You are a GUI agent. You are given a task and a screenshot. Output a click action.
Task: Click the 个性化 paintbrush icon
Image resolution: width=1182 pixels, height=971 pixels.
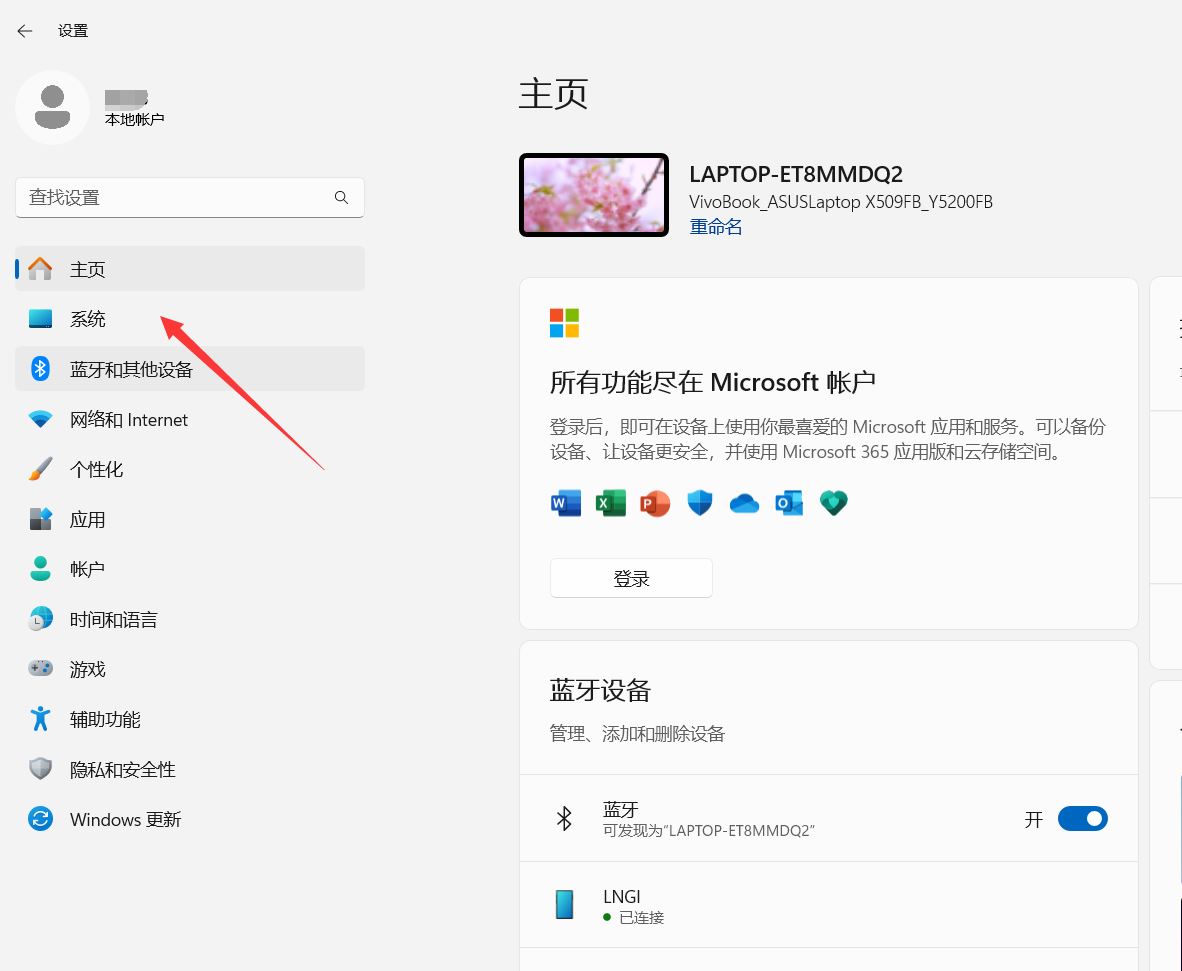click(x=40, y=470)
